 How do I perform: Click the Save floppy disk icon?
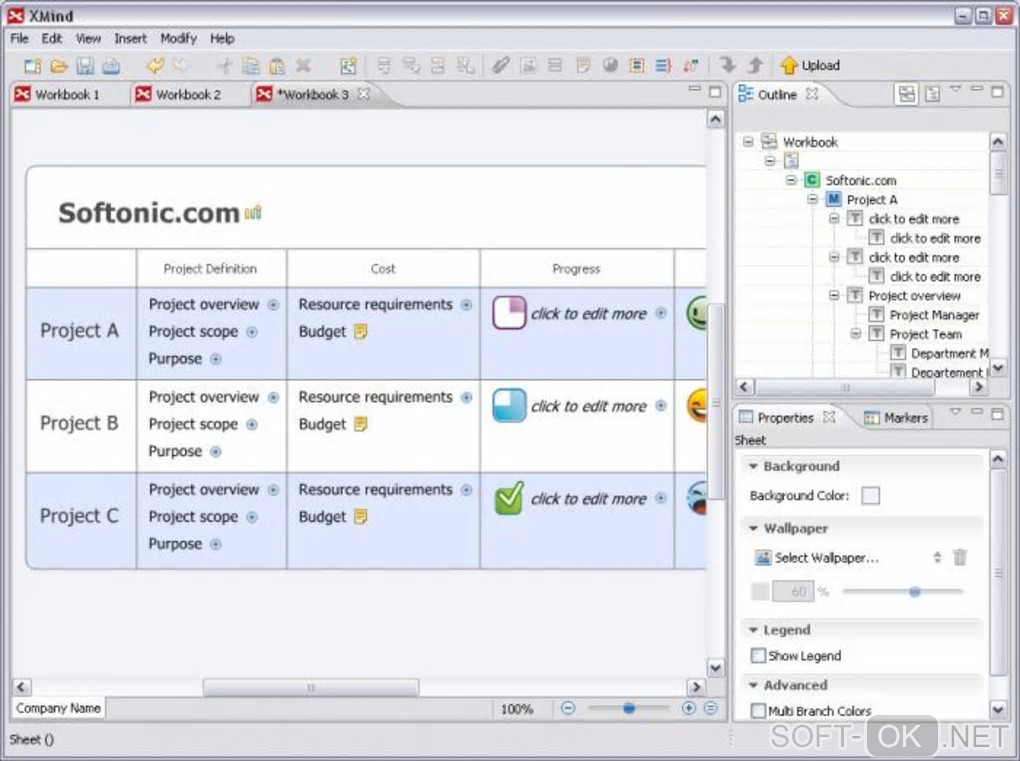(x=85, y=65)
